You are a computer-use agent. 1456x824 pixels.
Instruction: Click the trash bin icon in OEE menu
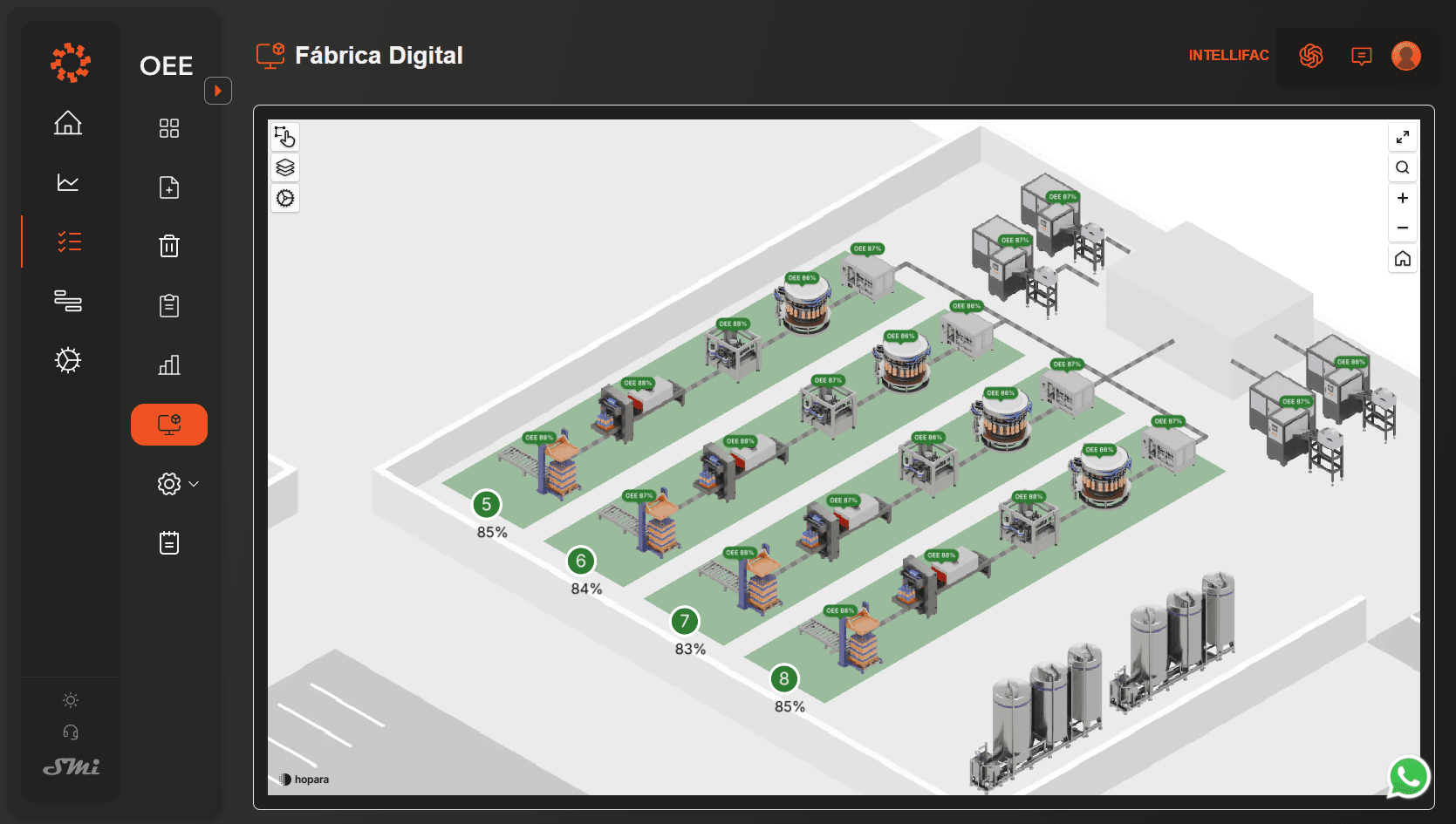coord(169,246)
